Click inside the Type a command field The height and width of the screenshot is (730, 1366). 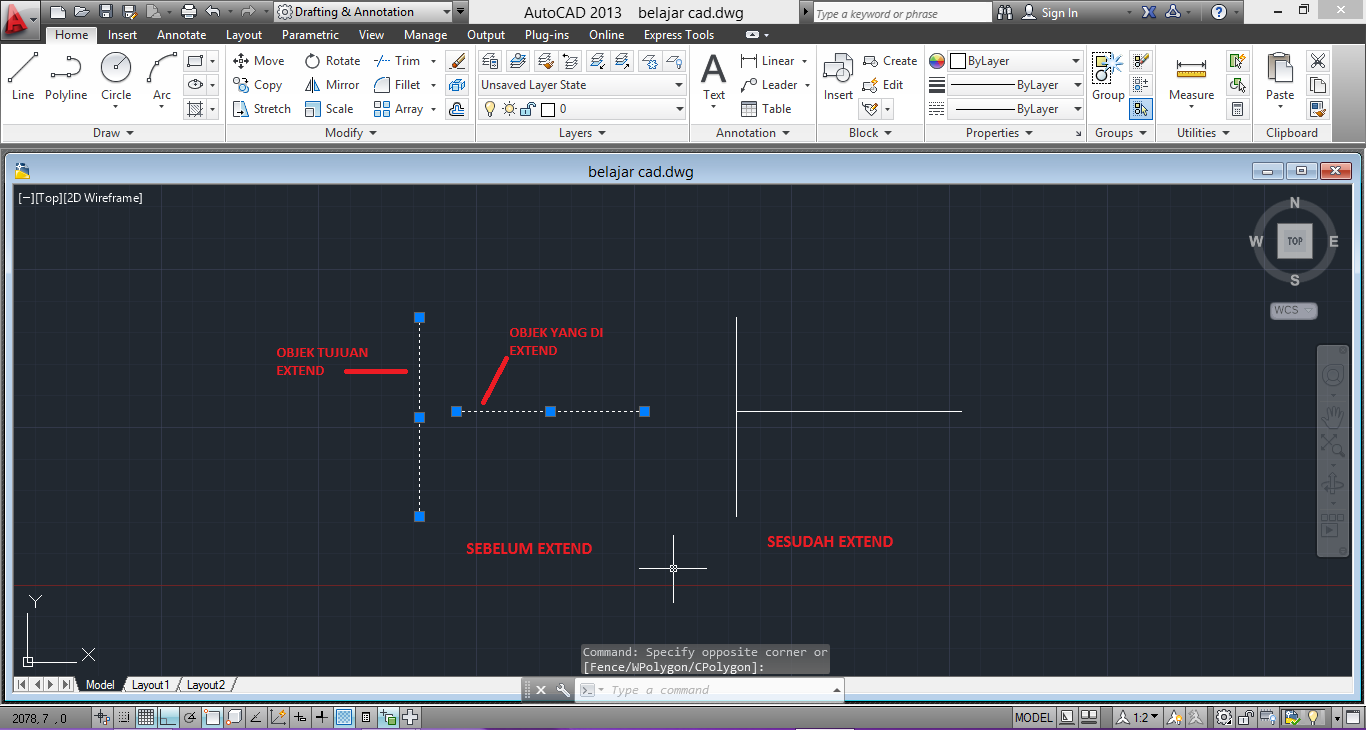(700, 689)
